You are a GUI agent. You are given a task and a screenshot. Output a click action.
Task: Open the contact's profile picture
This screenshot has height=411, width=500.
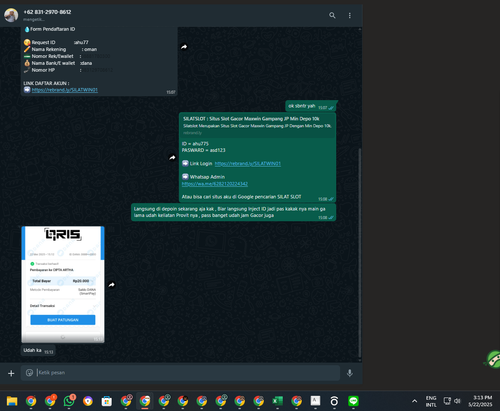(11, 15)
